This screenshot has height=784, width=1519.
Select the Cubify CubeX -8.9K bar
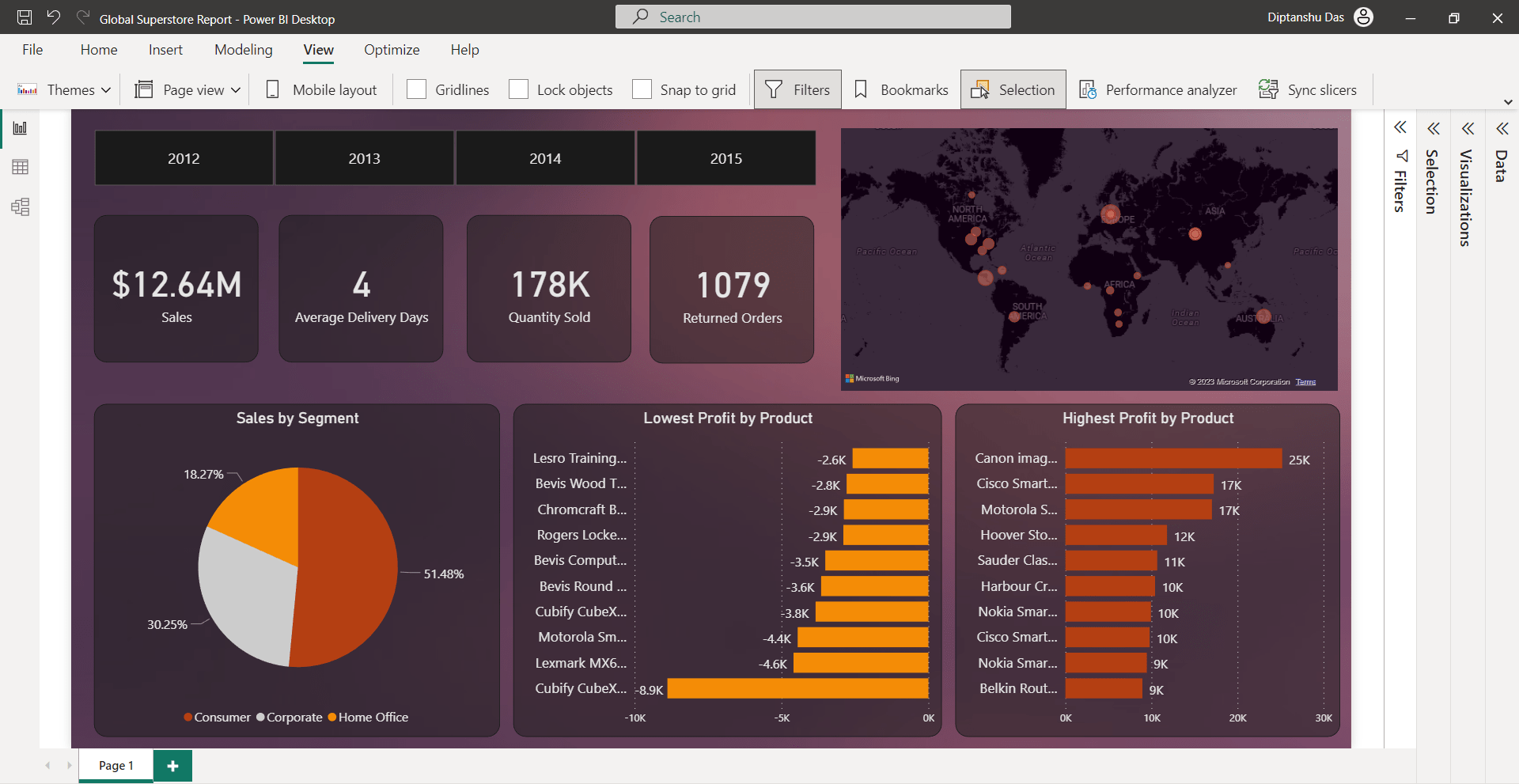[798, 689]
